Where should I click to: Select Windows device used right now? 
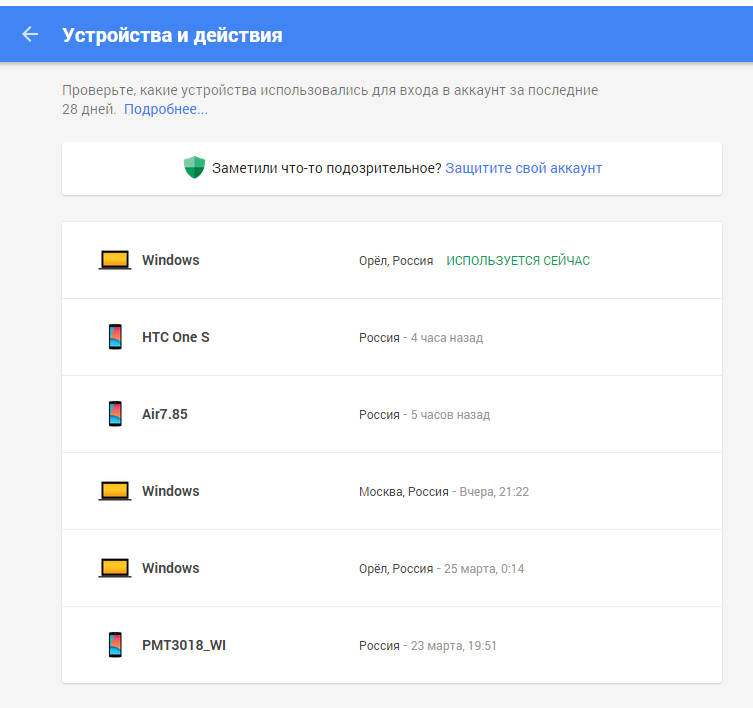pyautogui.click(x=170, y=260)
